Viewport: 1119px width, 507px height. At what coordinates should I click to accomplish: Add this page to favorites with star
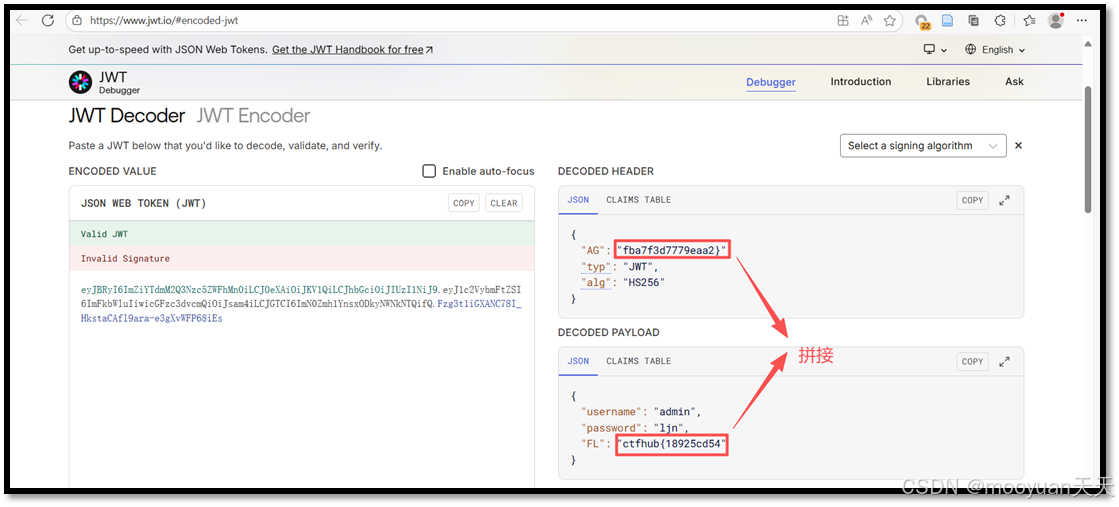coord(889,21)
